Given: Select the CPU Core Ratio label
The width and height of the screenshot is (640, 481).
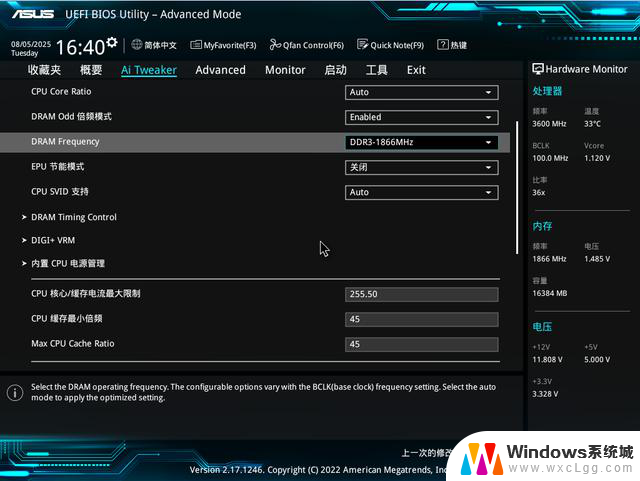Looking at the screenshot, I should pyautogui.click(x=61, y=91).
